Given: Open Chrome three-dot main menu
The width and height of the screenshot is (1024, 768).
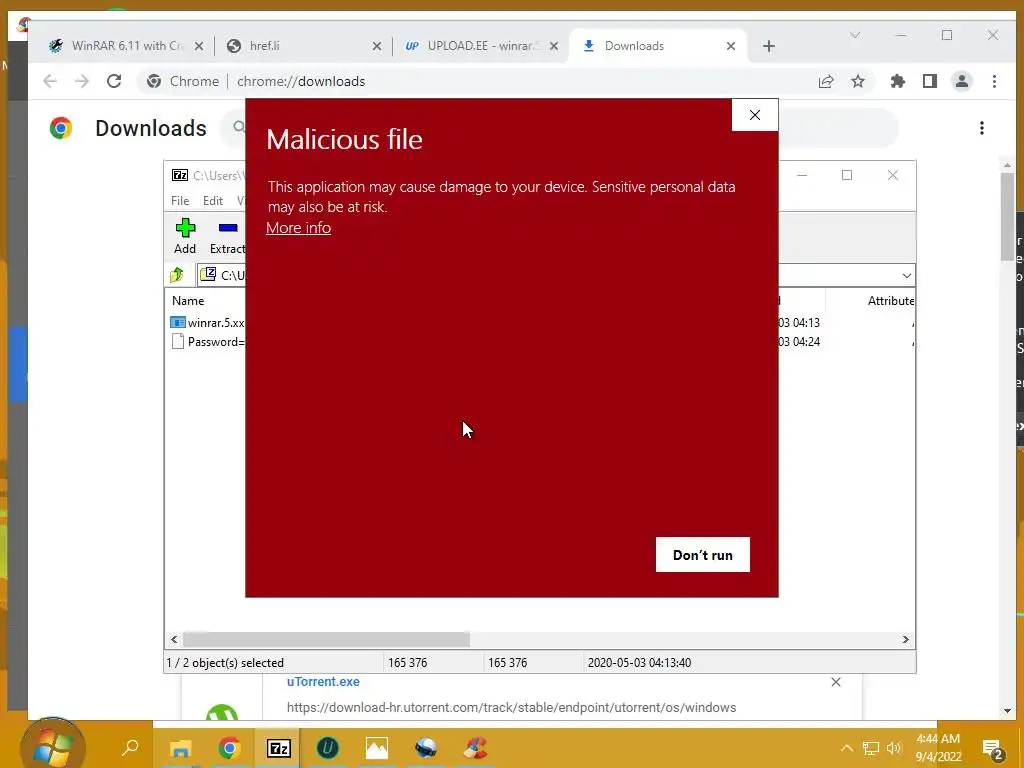Looking at the screenshot, I should (994, 81).
